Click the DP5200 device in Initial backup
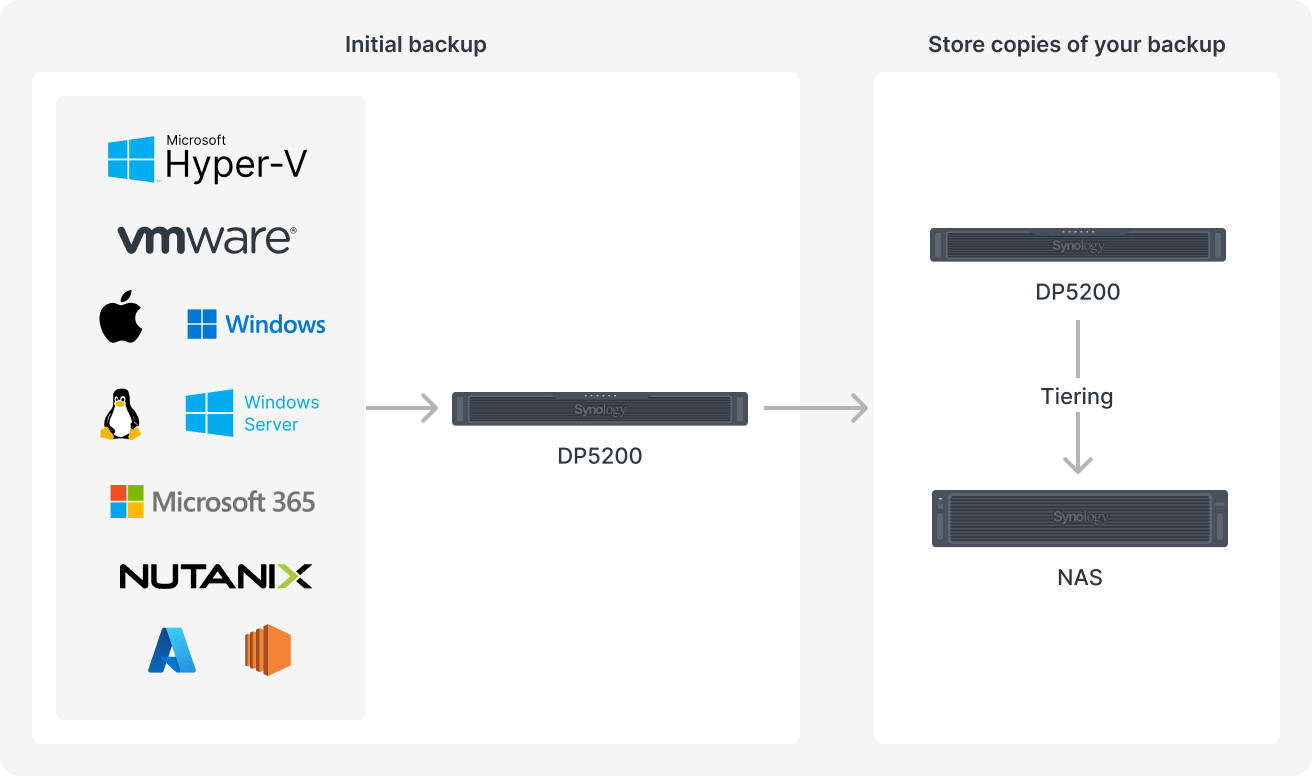Viewport: 1312px width, 776px height. 600,408
